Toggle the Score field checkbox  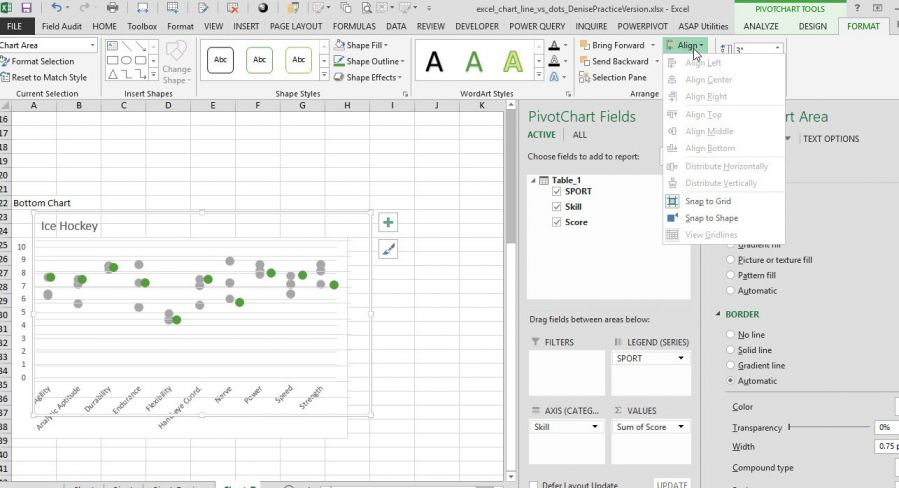[556, 222]
